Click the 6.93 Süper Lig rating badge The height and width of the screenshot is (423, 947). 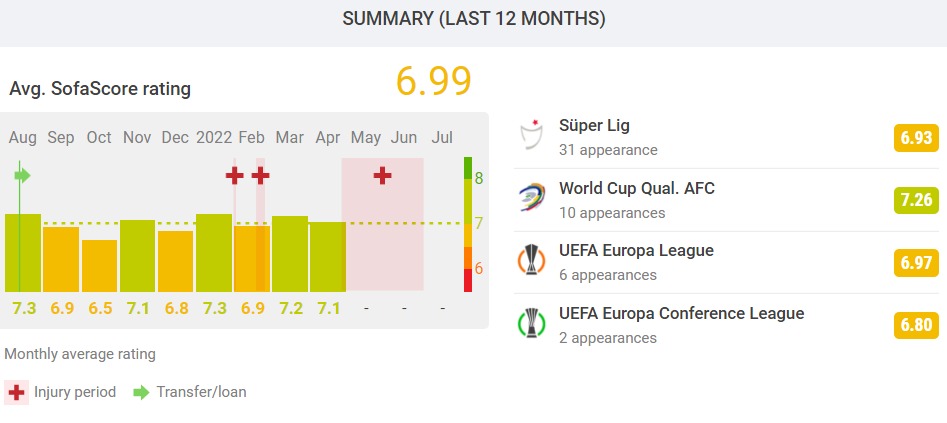point(916,138)
